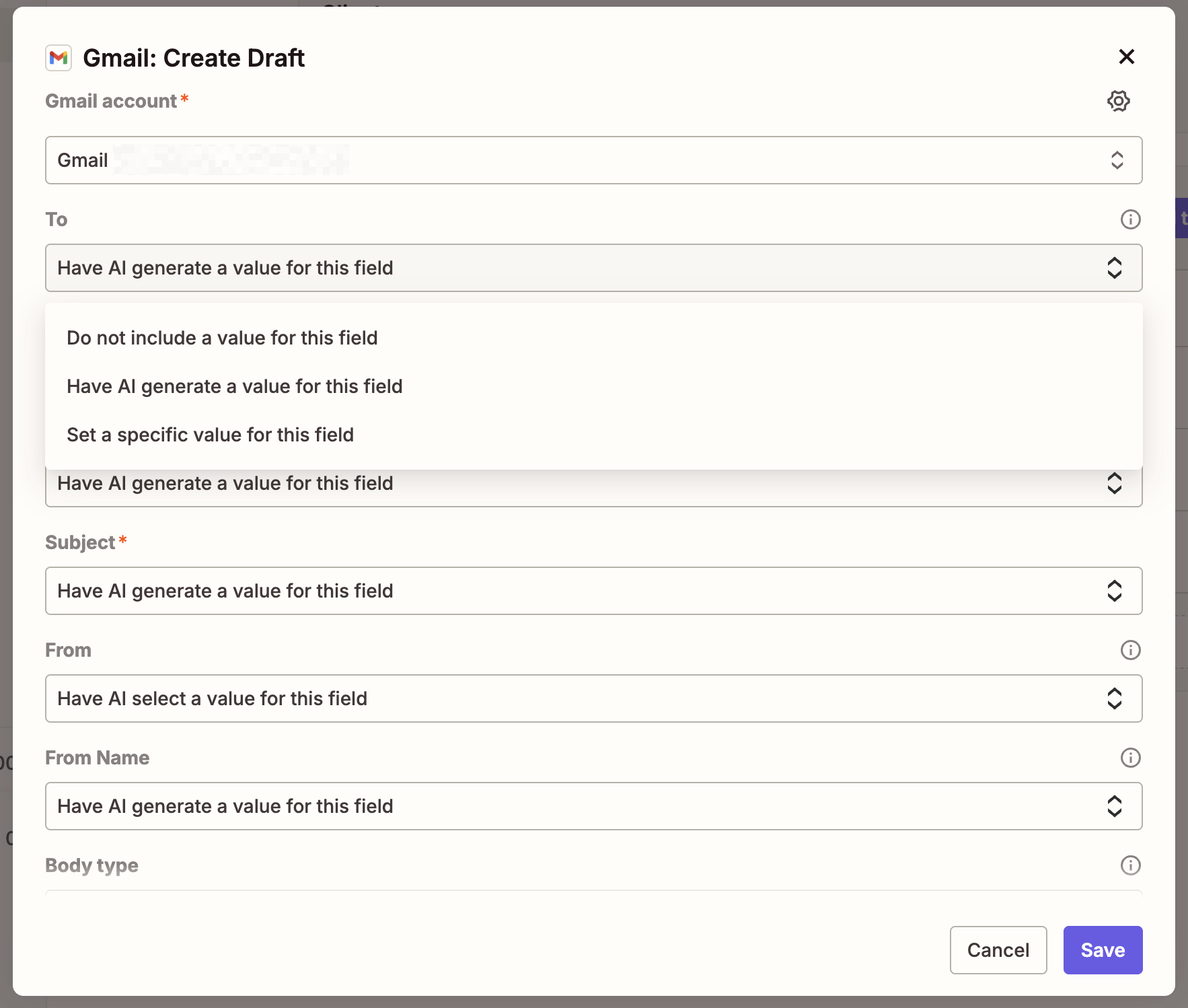Click the chevron icon on From Name field
The width and height of the screenshot is (1188, 1008).
pos(1115,806)
